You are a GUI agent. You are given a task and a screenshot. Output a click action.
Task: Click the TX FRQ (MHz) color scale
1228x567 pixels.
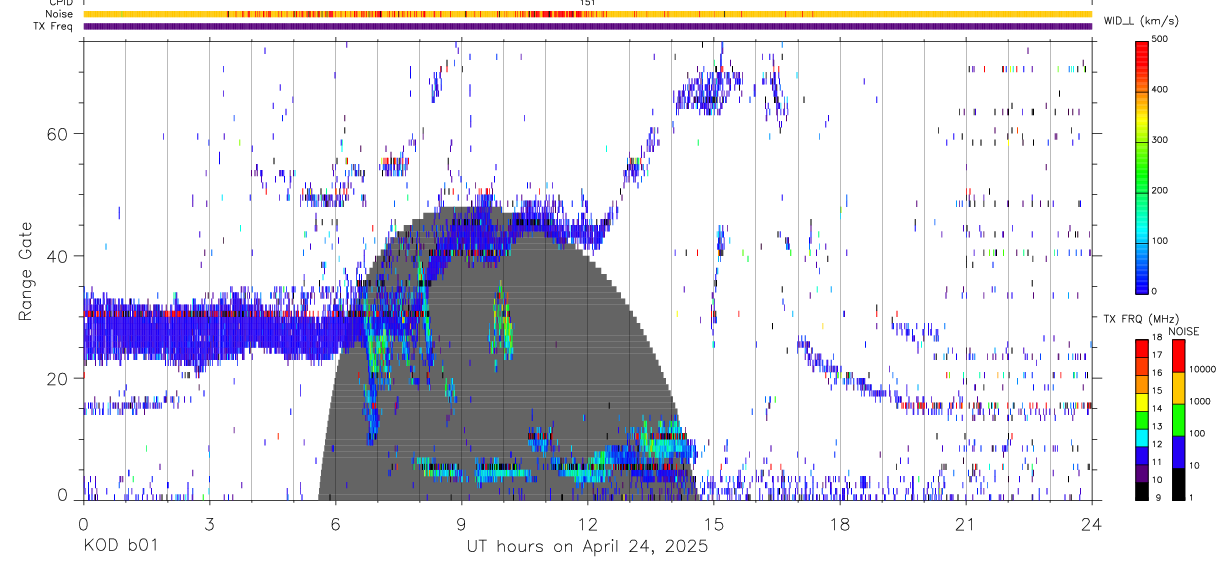click(x=1142, y=420)
